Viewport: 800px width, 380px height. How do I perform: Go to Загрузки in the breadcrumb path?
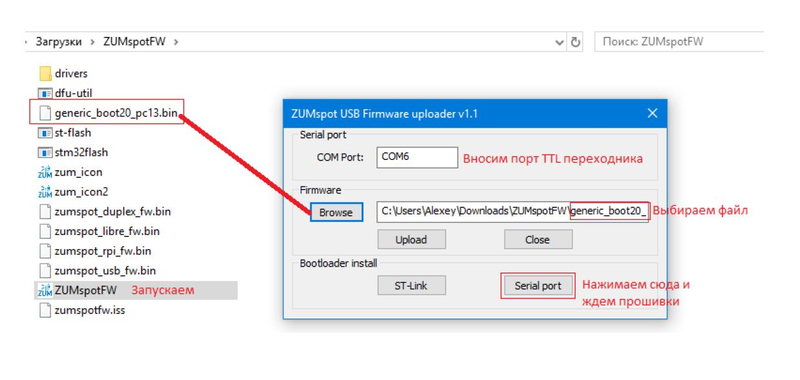click(59, 42)
